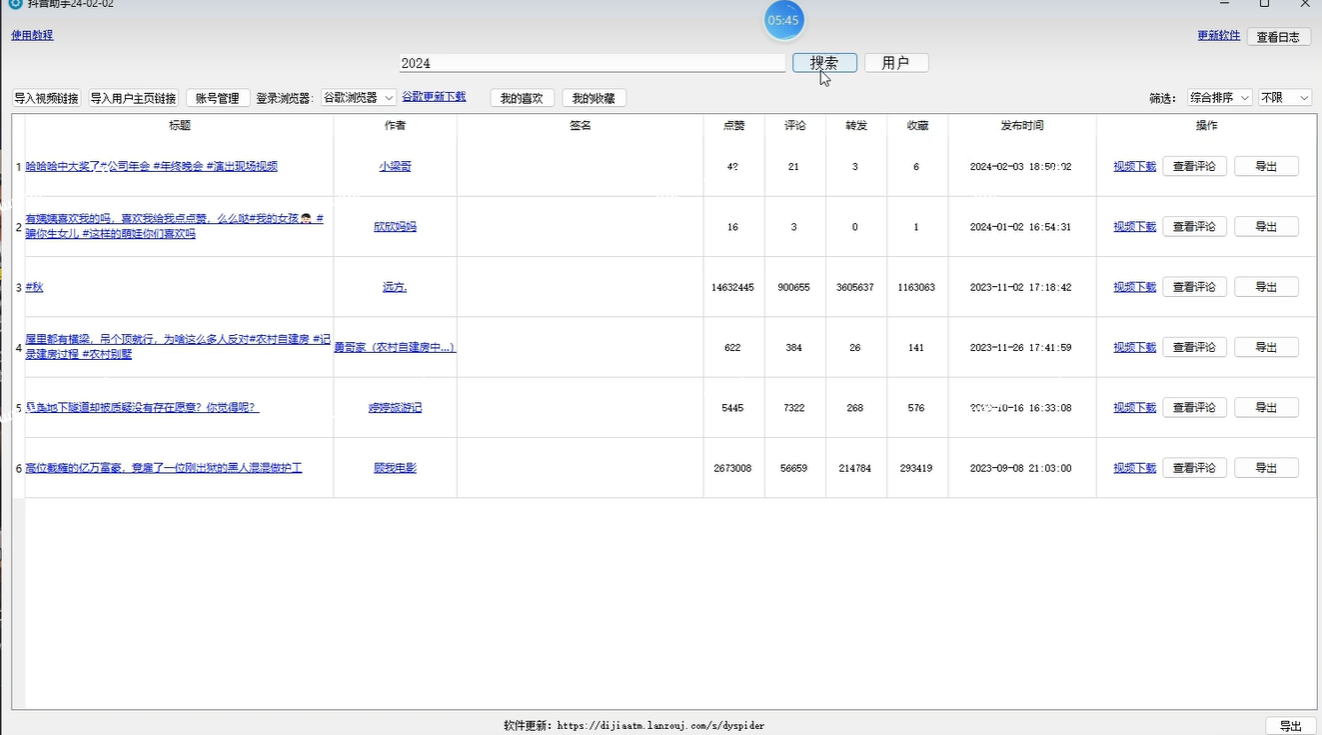Click 导入用户主页链接 button
The image size is (1322, 735).
(x=133, y=98)
